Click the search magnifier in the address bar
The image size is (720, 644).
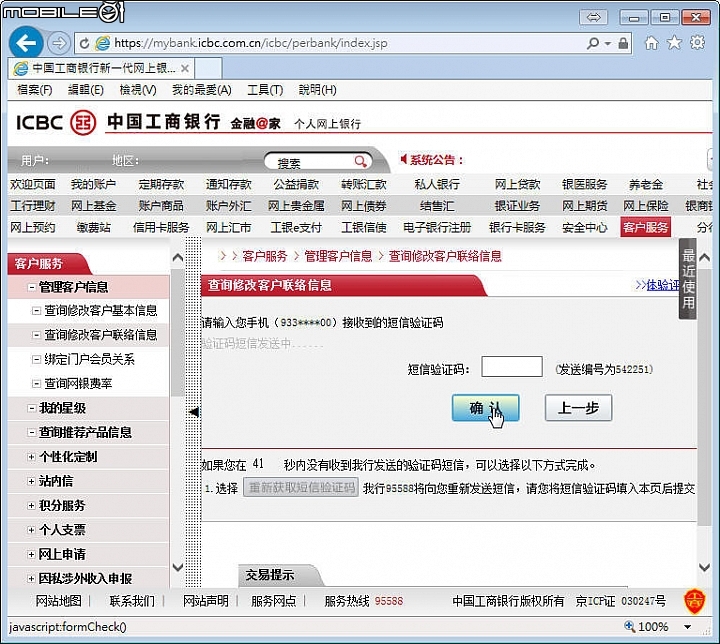[x=593, y=43]
